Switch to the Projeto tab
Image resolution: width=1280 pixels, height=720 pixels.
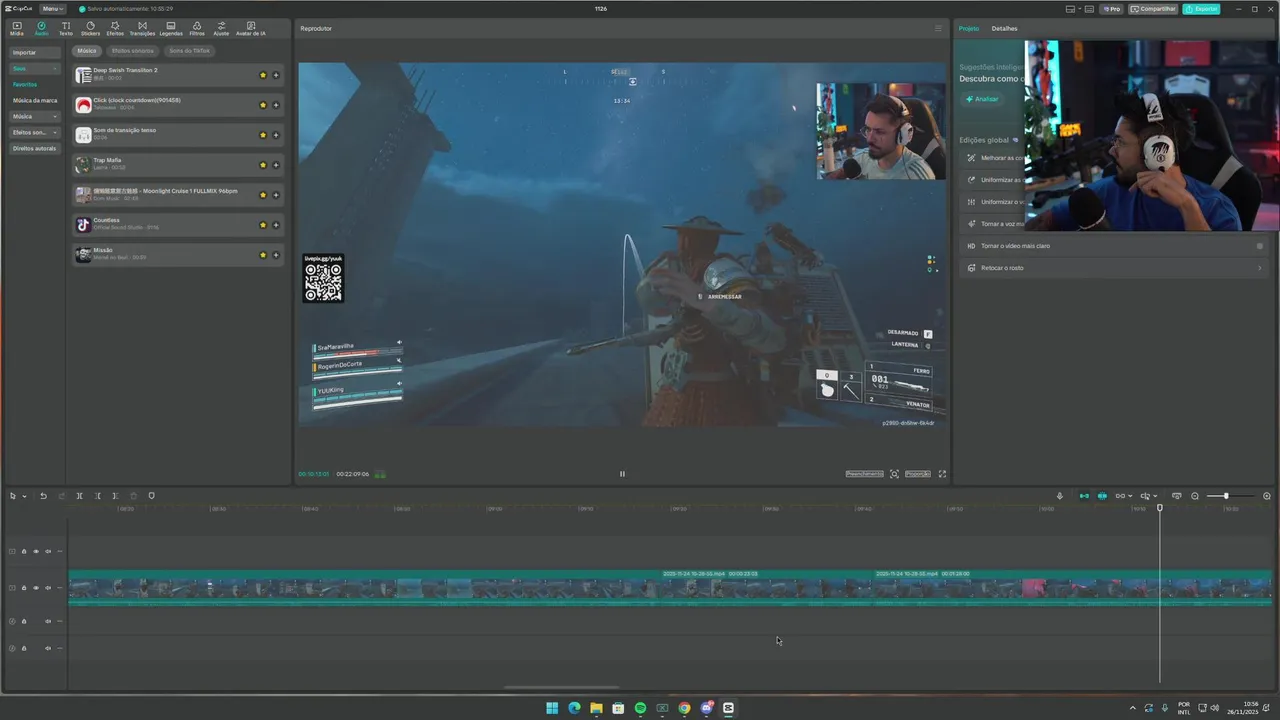[969, 28]
